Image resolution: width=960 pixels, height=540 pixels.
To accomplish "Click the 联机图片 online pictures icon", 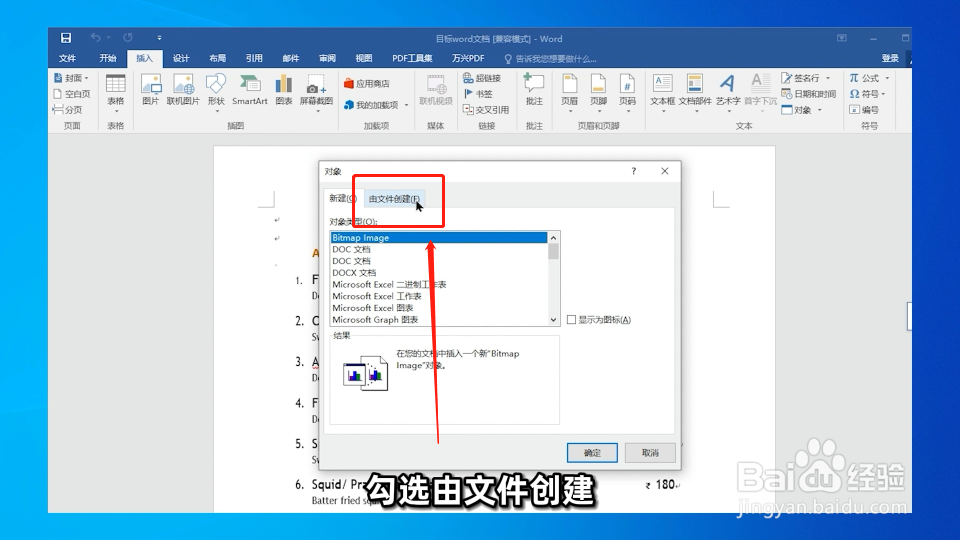I will point(183,90).
